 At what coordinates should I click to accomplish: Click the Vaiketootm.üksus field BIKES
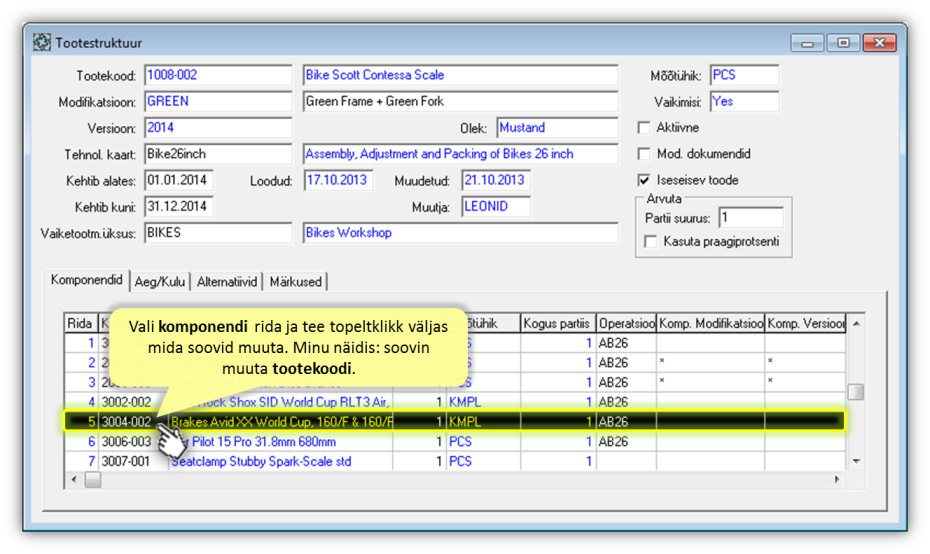[x=218, y=233]
